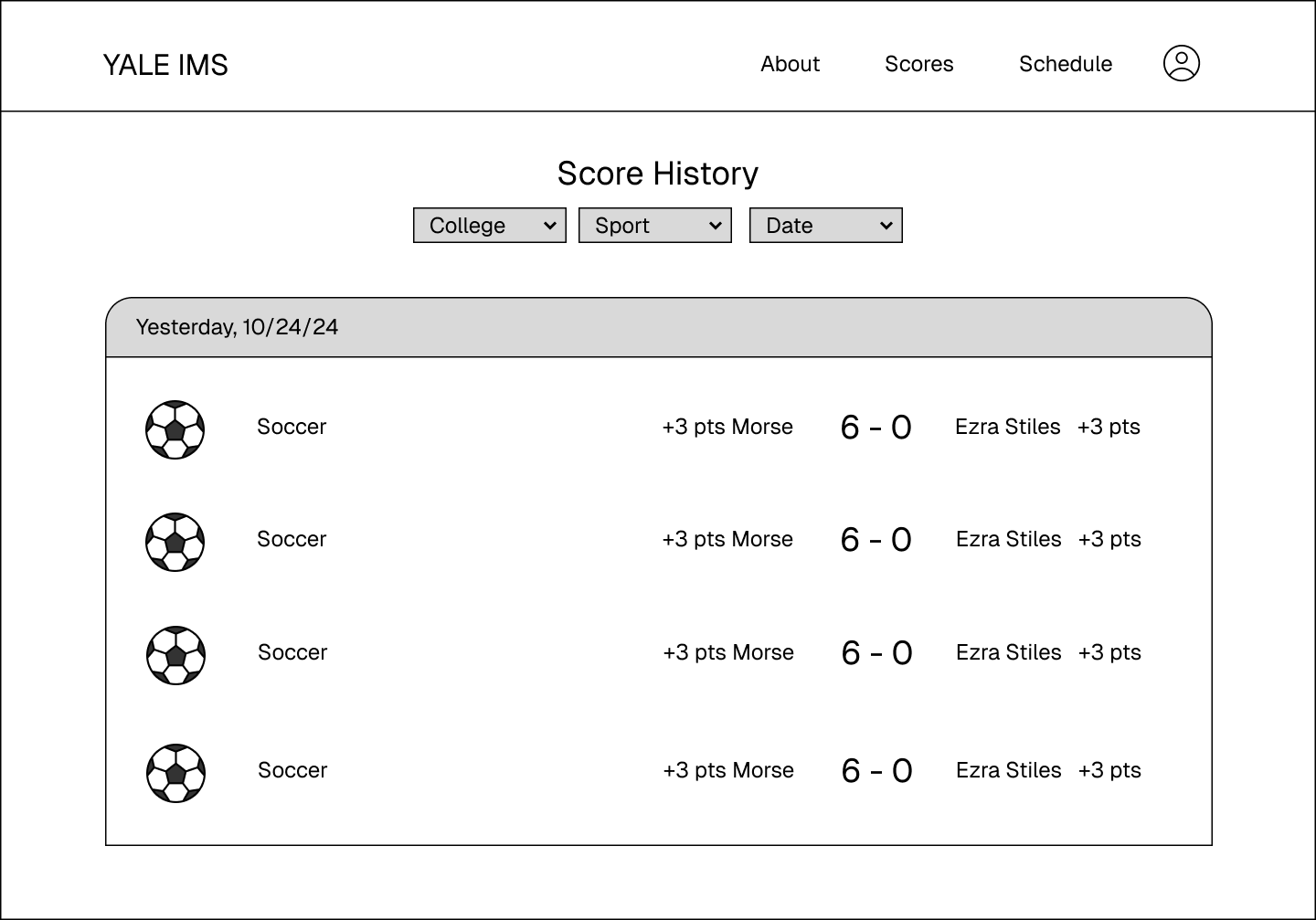This screenshot has width=1316, height=920.
Task: Click the Score History heading
Action: (657, 174)
